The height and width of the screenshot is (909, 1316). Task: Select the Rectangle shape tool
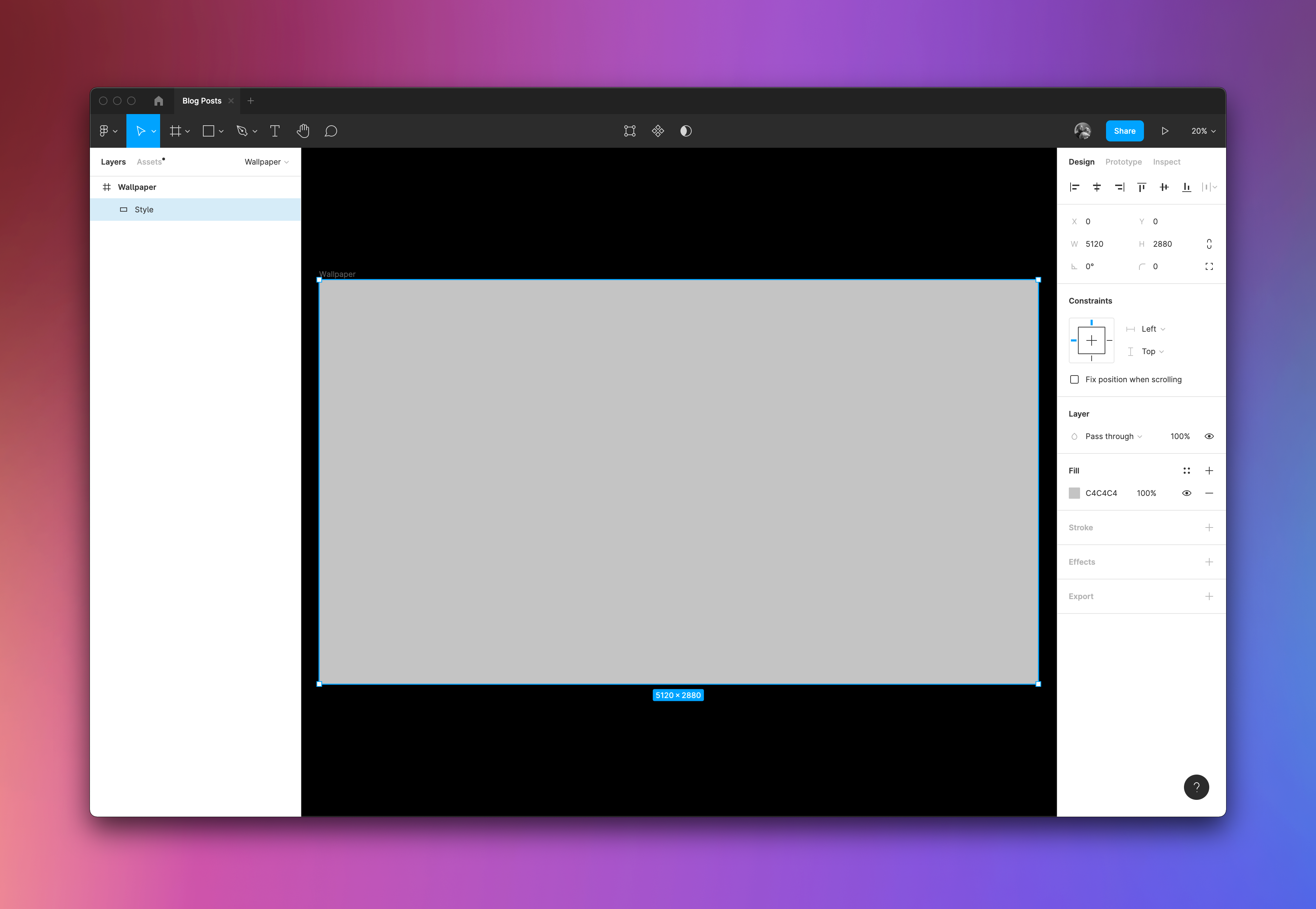click(209, 131)
